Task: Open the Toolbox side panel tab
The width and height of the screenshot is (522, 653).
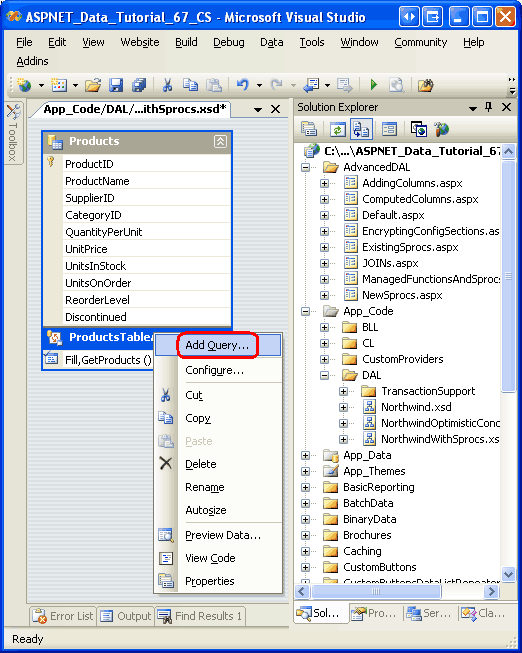Action: (x=13, y=133)
